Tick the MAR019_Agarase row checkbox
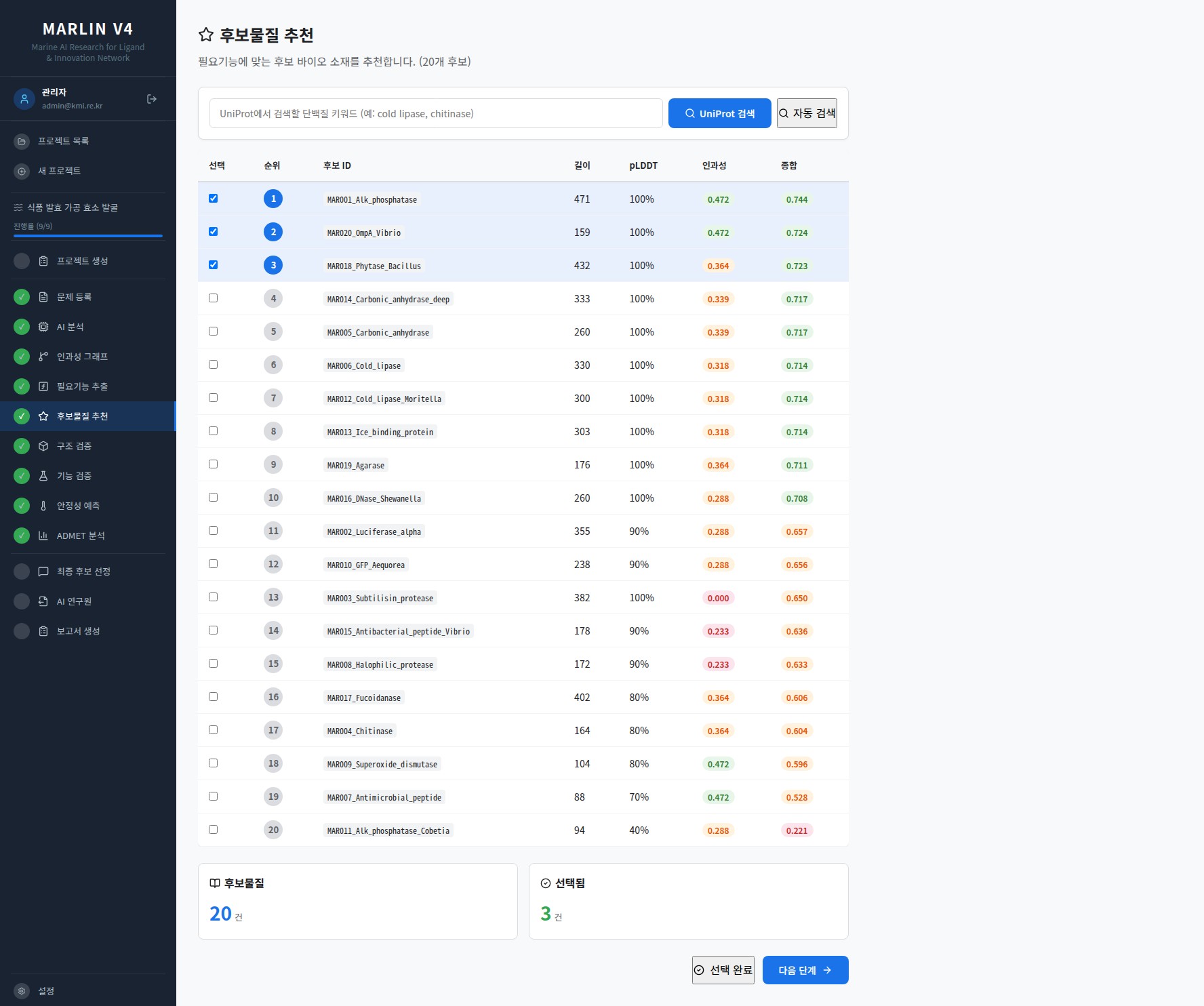The height and width of the screenshot is (1006, 1204). (x=214, y=464)
